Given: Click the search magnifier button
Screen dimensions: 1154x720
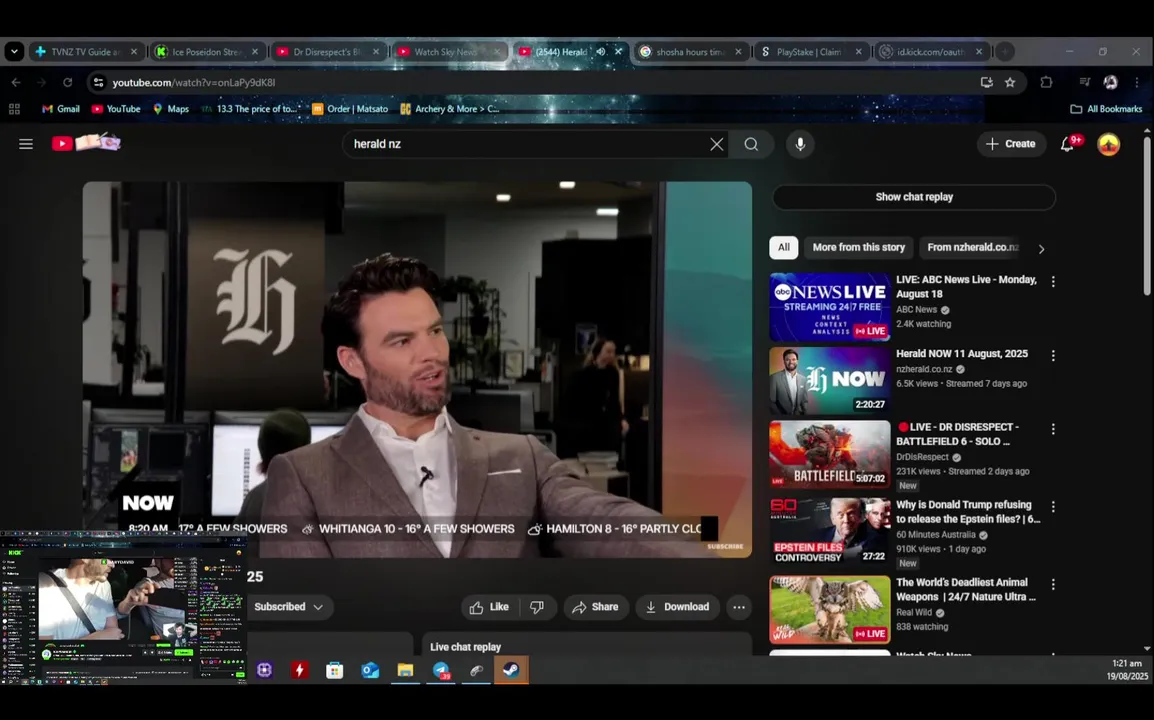Looking at the screenshot, I should pos(751,144).
